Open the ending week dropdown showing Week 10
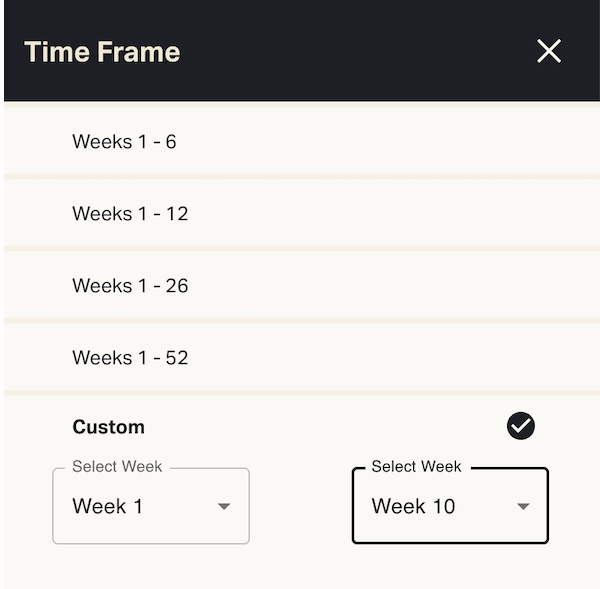 click(450, 506)
